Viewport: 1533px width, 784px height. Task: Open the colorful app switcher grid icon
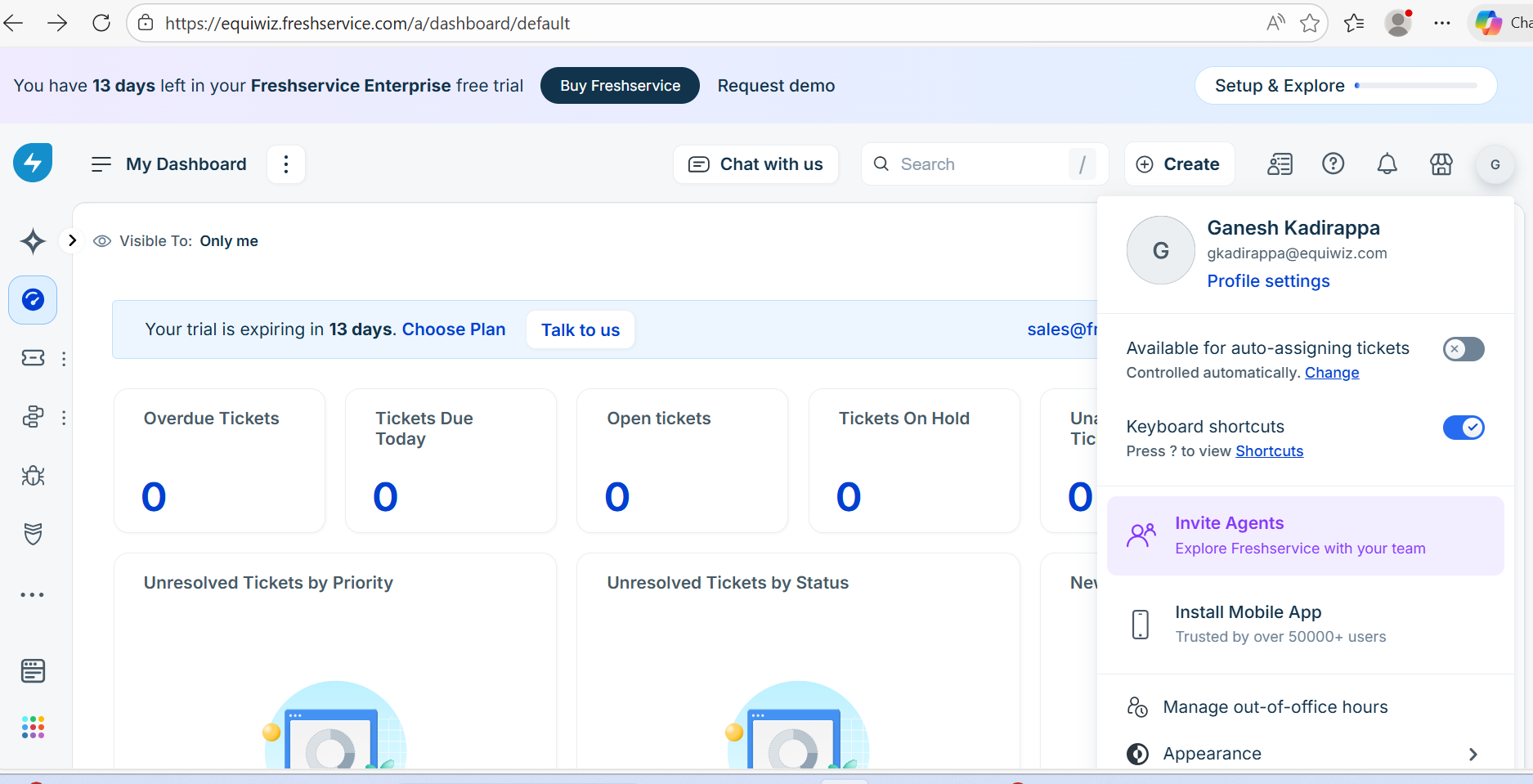click(x=33, y=727)
